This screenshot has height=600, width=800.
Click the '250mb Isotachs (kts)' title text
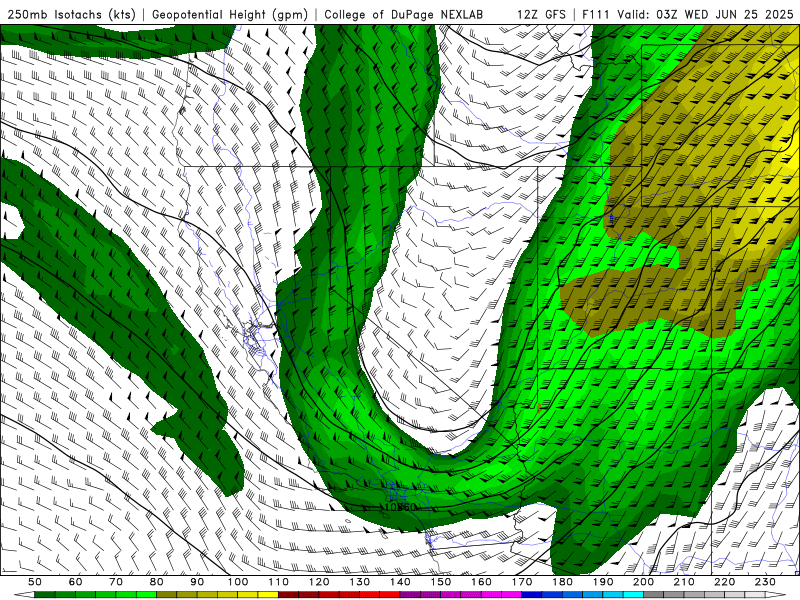click(x=71, y=14)
